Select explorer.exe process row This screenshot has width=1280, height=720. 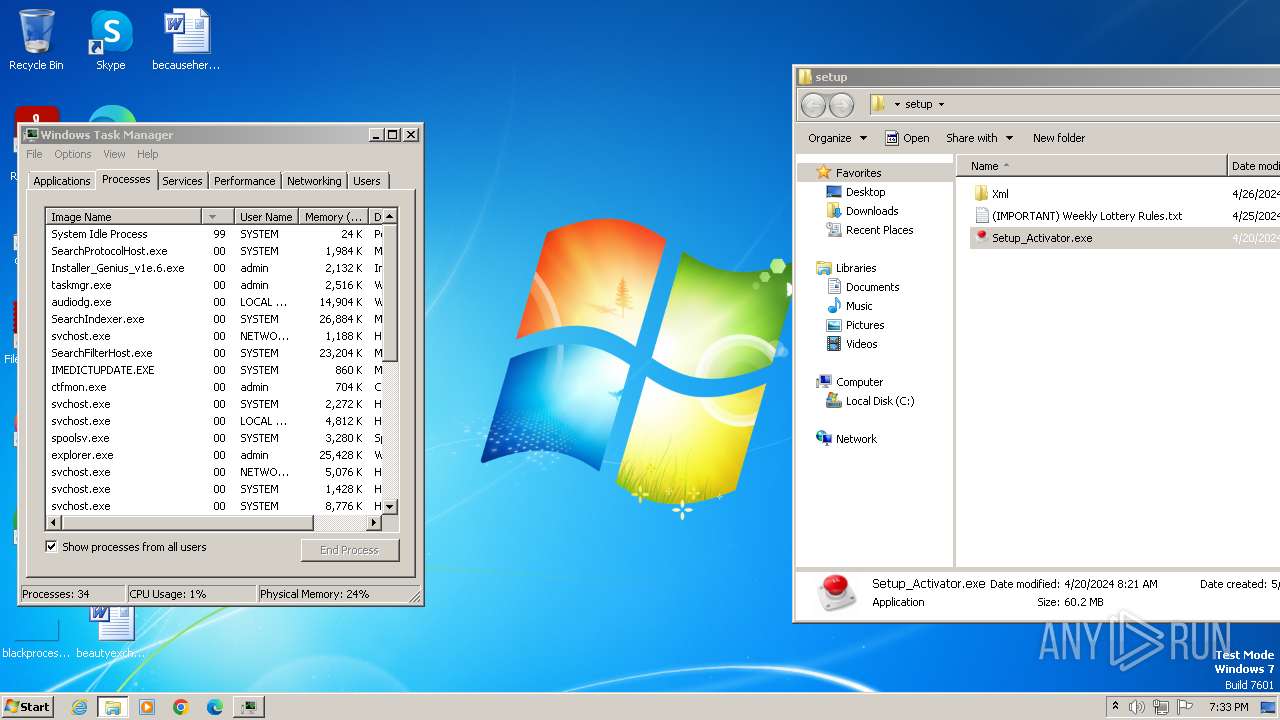click(214, 455)
